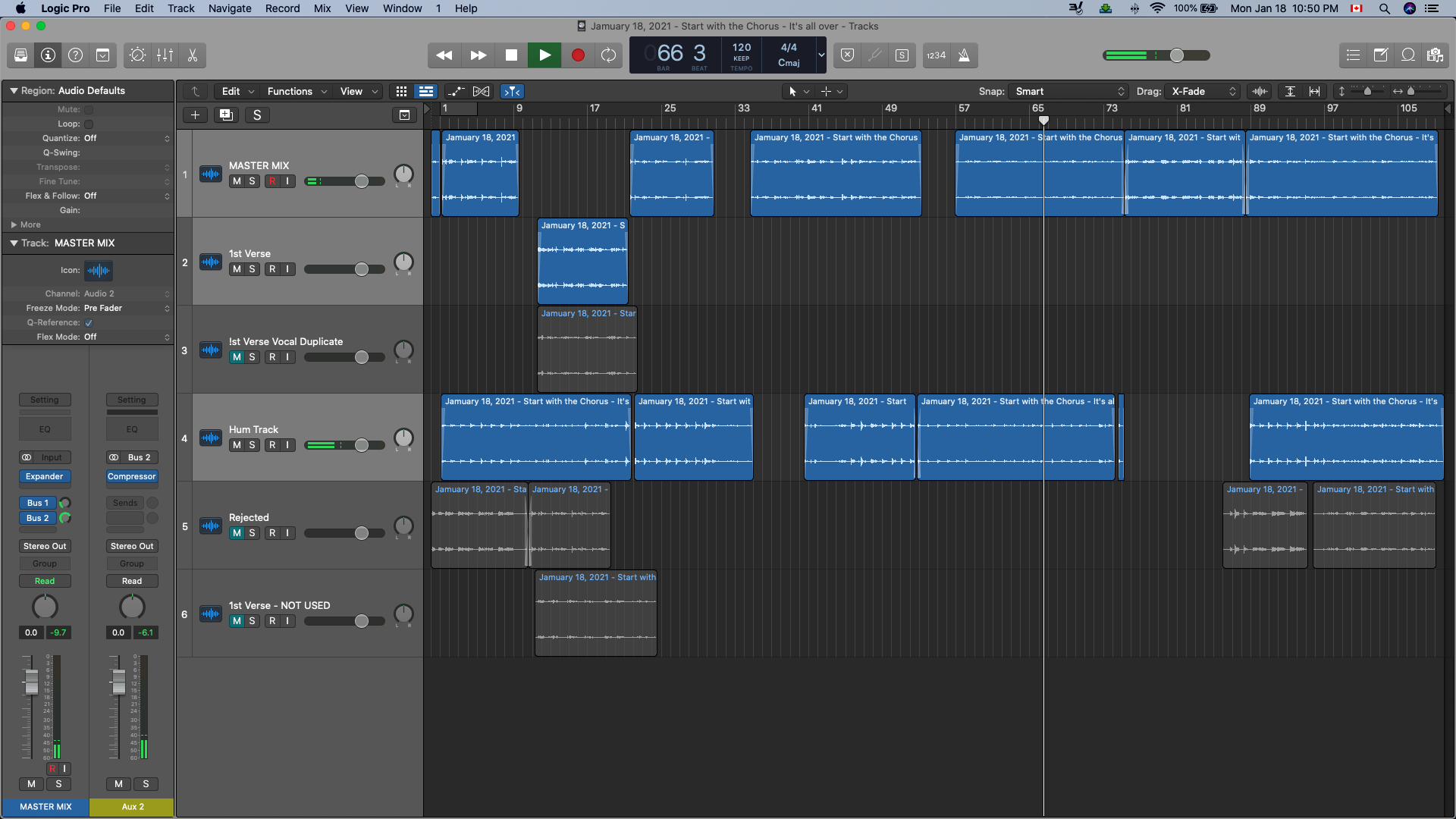Check the Region Loop checkbox
Image resolution: width=1456 pixels, height=819 pixels.
(x=89, y=124)
